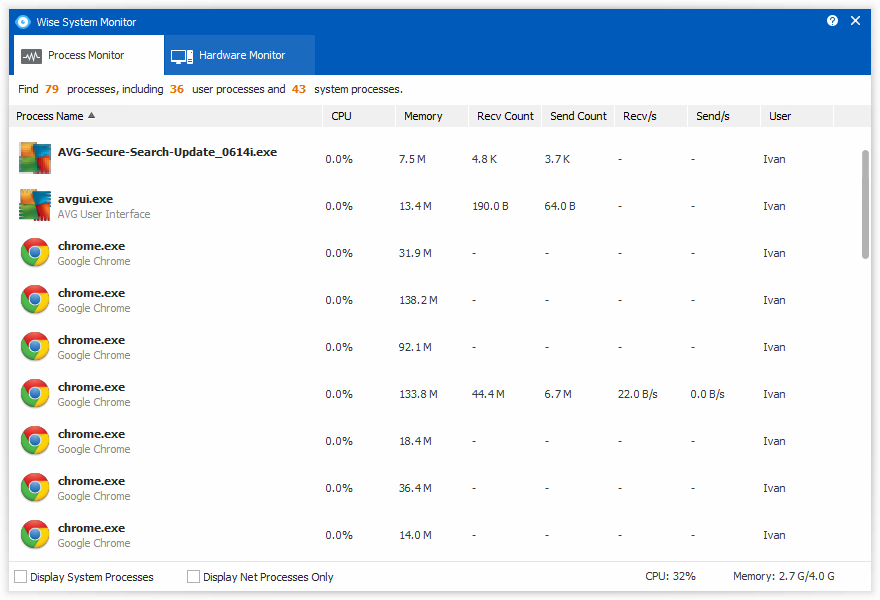Click Chrome icon of the 138.2 M process

click(x=35, y=300)
